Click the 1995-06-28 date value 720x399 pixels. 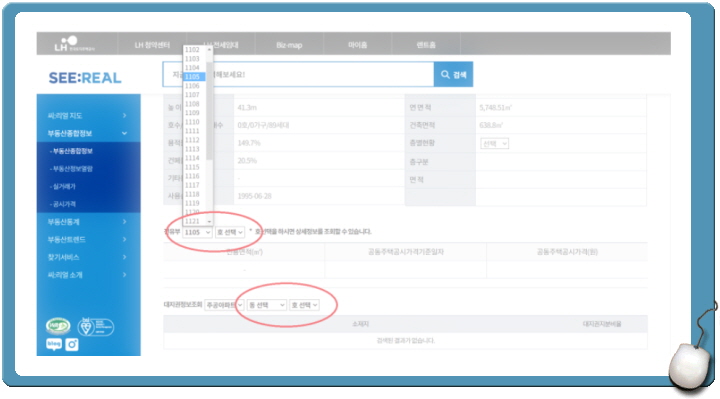point(254,196)
